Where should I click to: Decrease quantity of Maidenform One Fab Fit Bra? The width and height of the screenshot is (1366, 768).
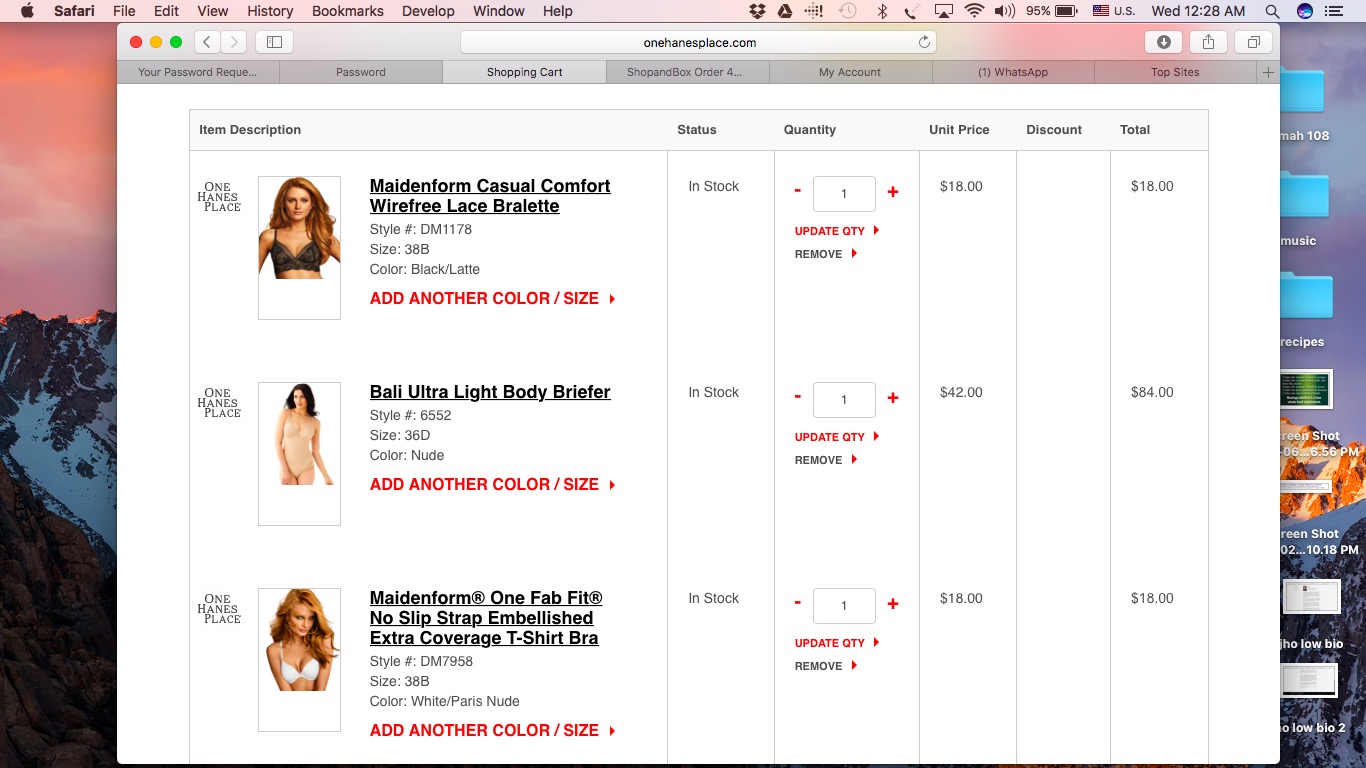pos(798,603)
